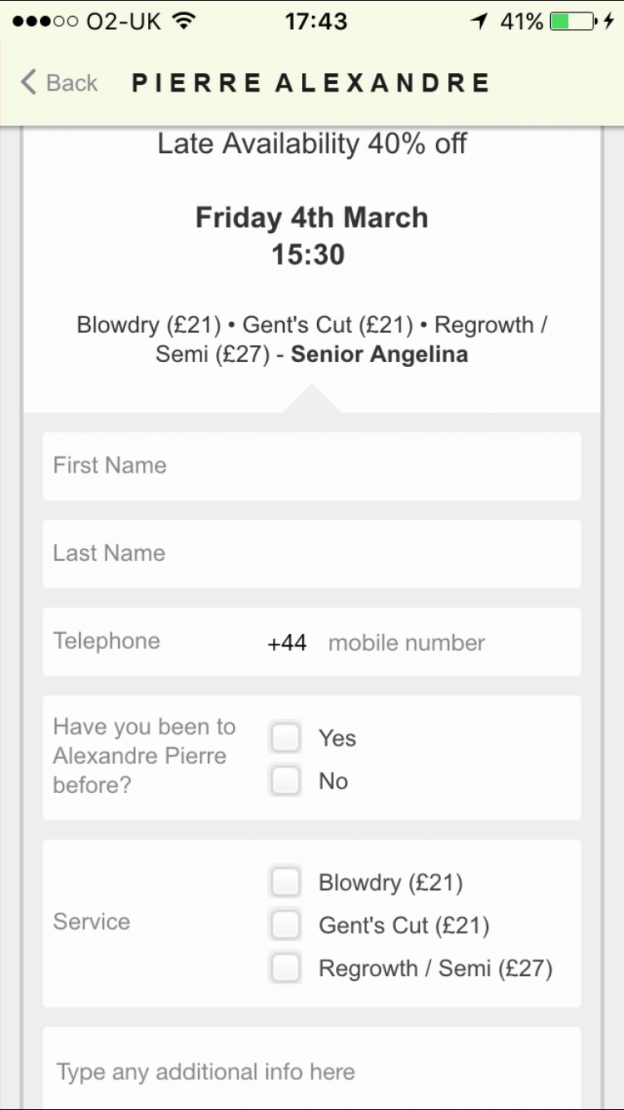Go back using the Back button
Screen dimensions: 624x1110
tap(60, 82)
